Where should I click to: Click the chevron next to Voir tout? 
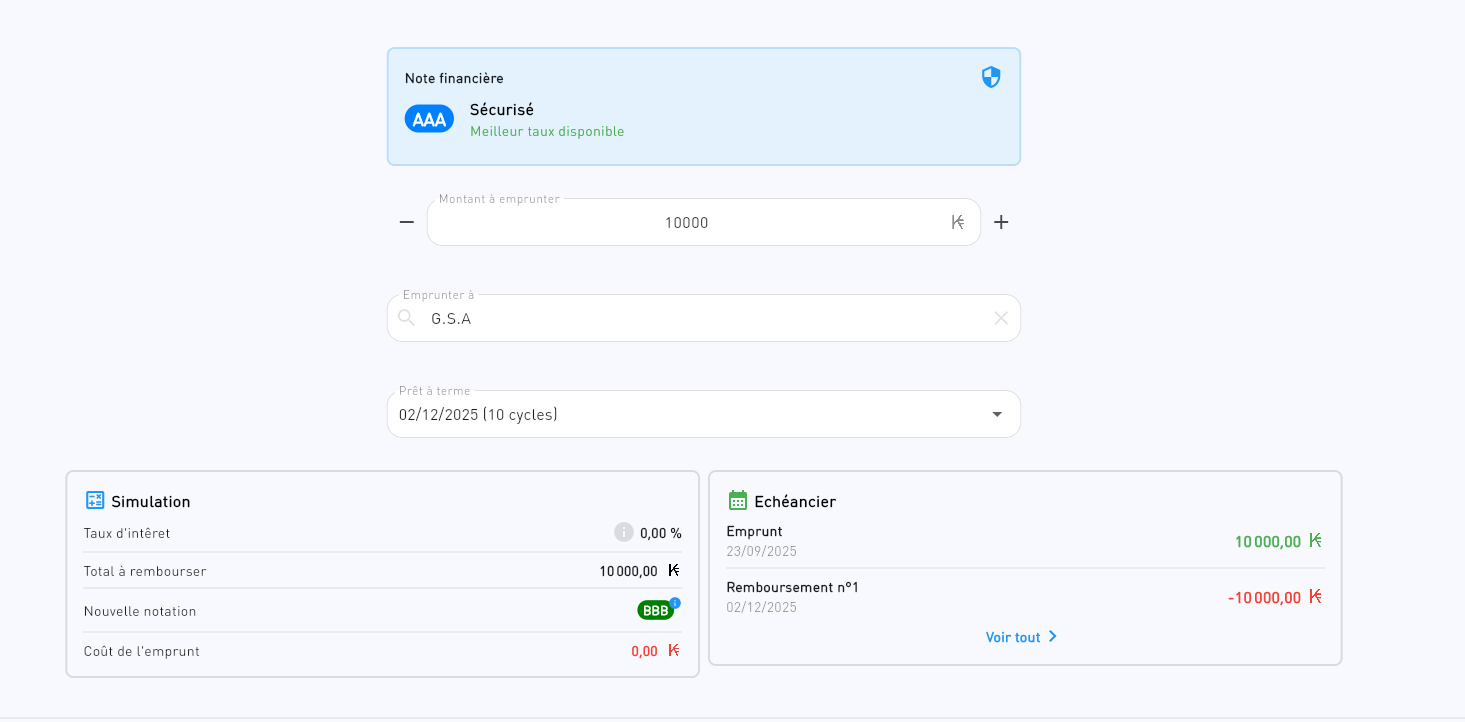click(1052, 637)
